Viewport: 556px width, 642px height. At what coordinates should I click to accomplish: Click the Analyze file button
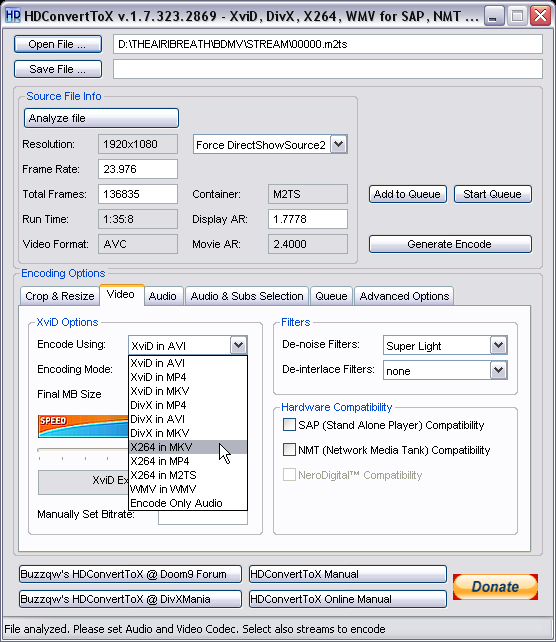101,118
